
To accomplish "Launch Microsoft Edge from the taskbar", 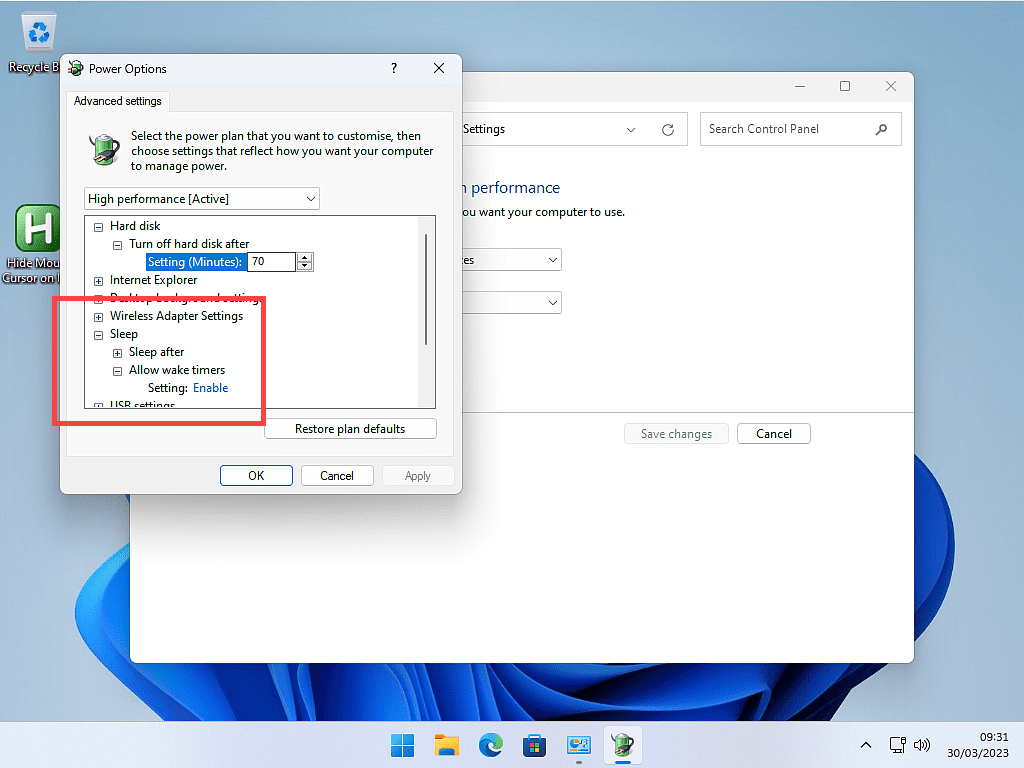I will tap(491, 745).
